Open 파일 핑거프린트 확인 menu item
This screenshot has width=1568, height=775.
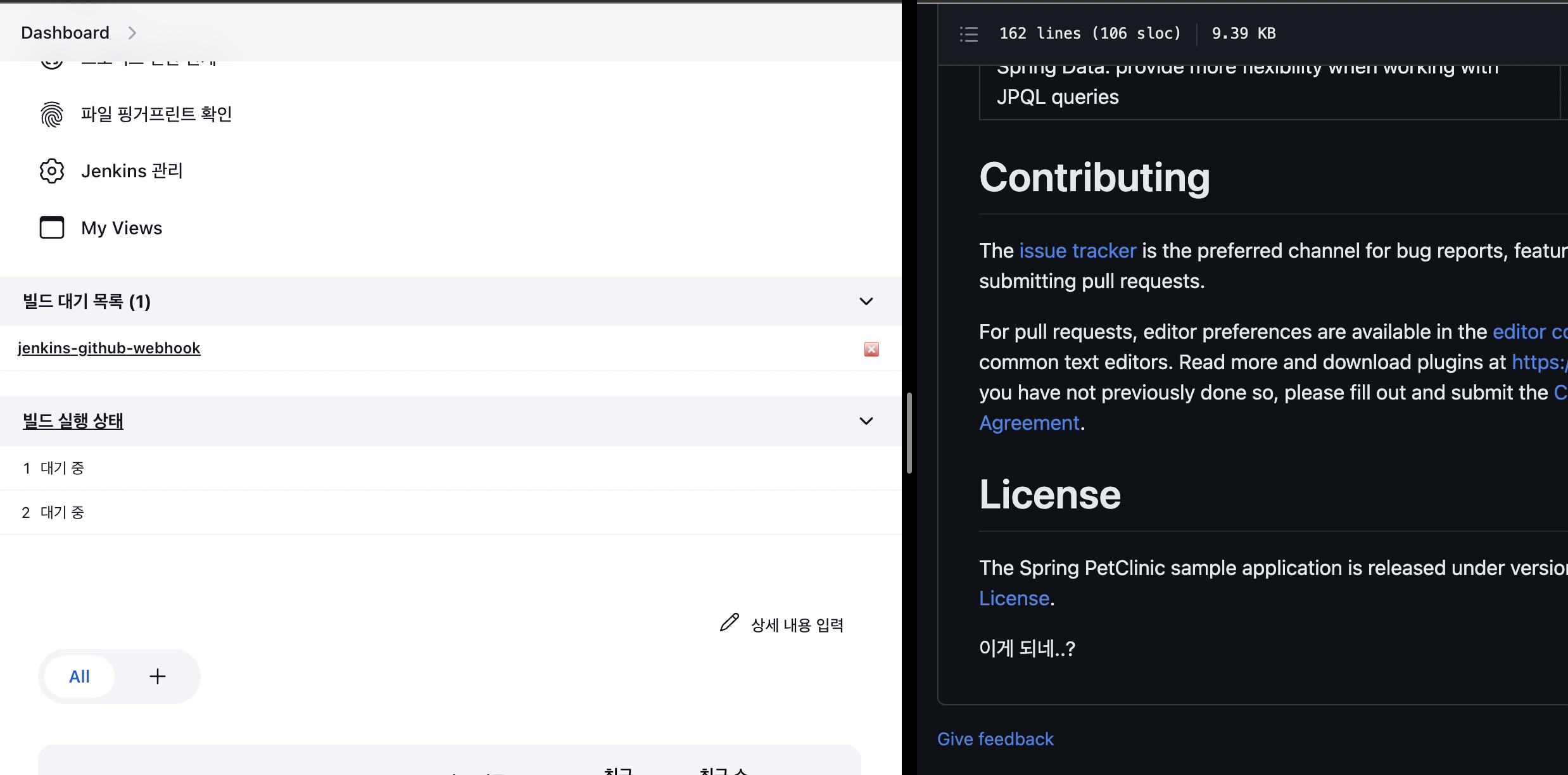tap(156, 114)
